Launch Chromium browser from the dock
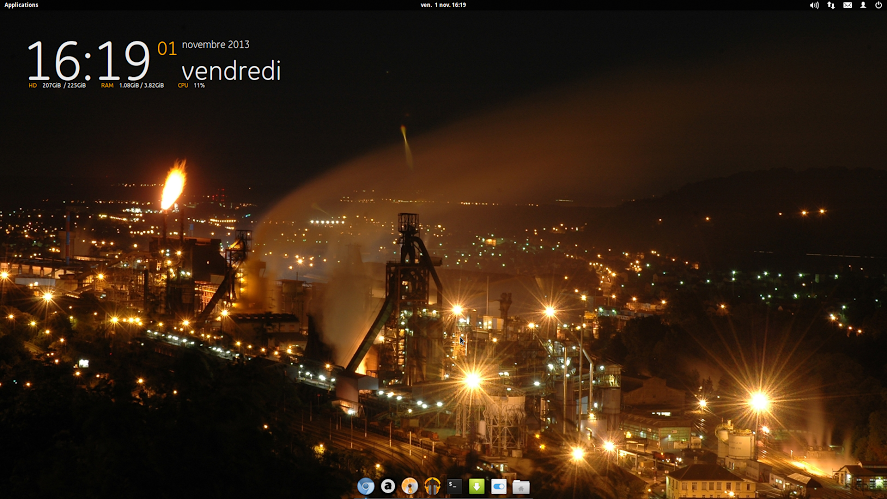The width and height of the screenshot is (887, 499). (365, 487)
